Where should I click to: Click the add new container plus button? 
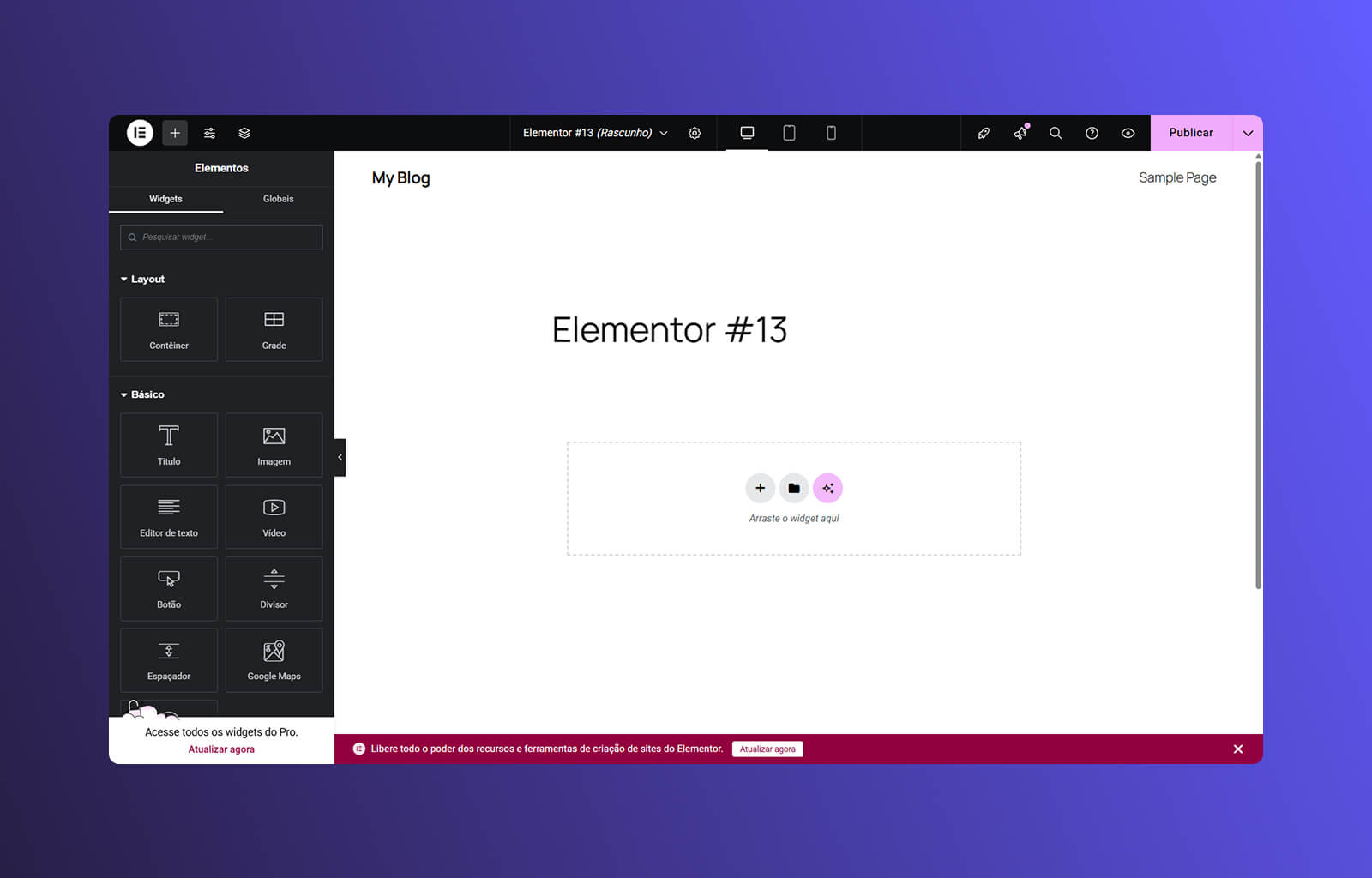point(760,488)
